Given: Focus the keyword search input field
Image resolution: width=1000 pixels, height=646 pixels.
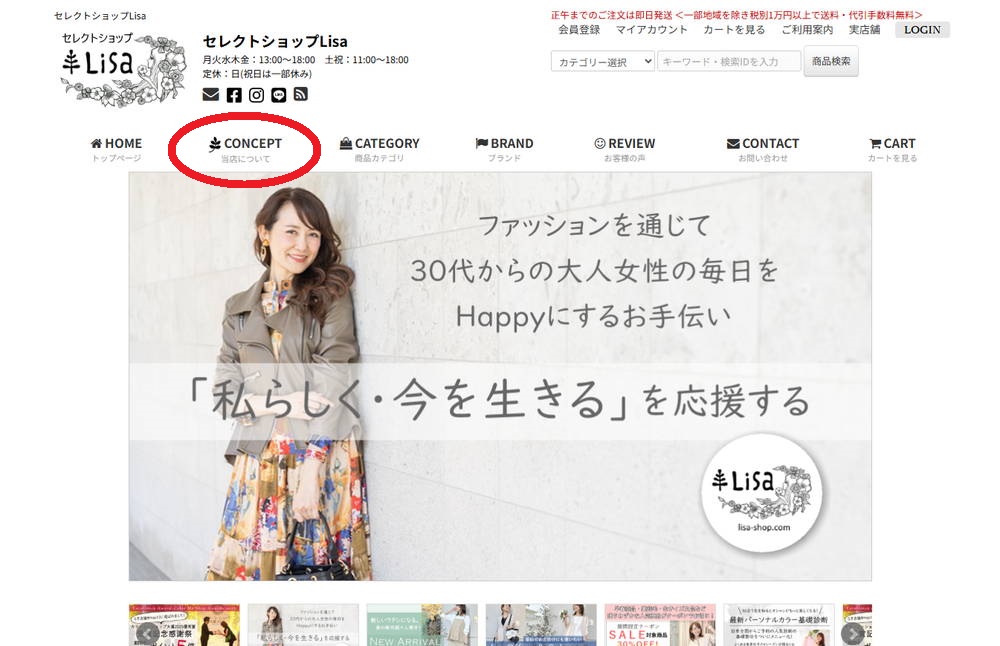Looking at the screenshot, I should click(x=729, y=62).
